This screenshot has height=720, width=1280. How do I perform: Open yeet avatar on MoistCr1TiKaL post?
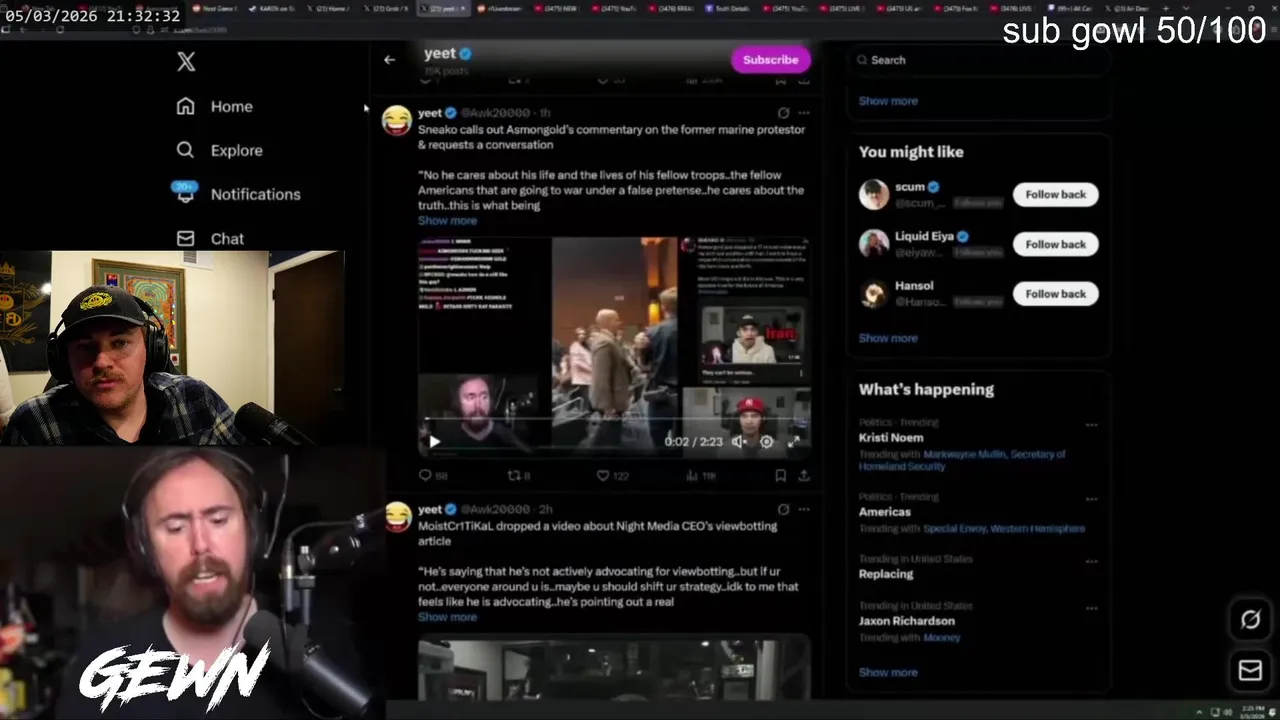tap(397, 516)
